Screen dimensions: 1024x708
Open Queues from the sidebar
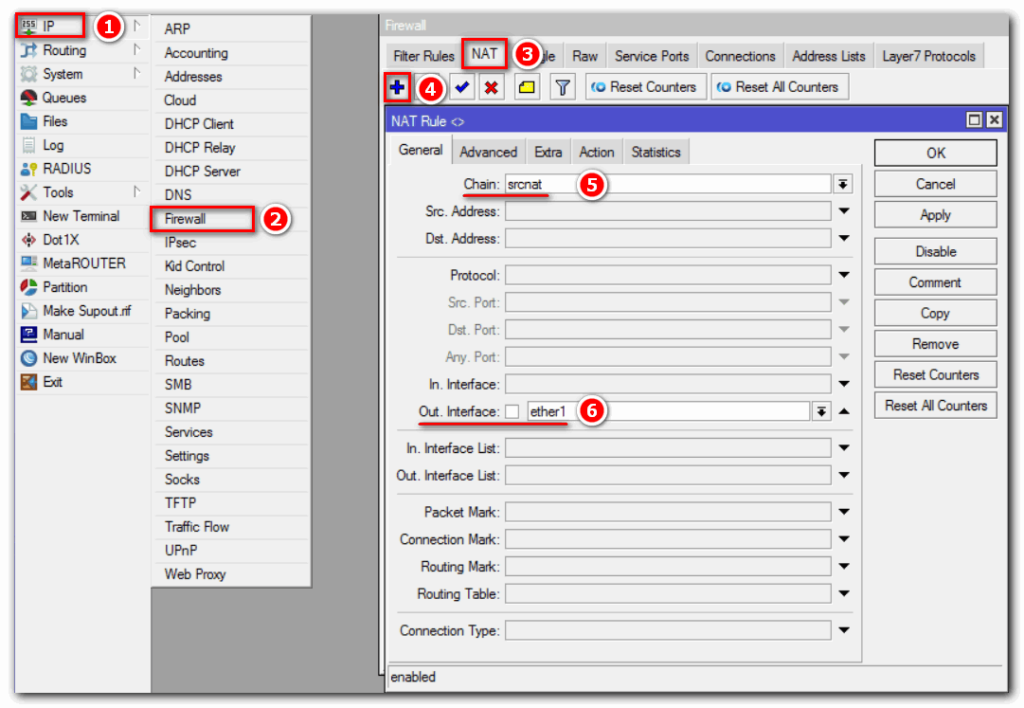point(64,98)
